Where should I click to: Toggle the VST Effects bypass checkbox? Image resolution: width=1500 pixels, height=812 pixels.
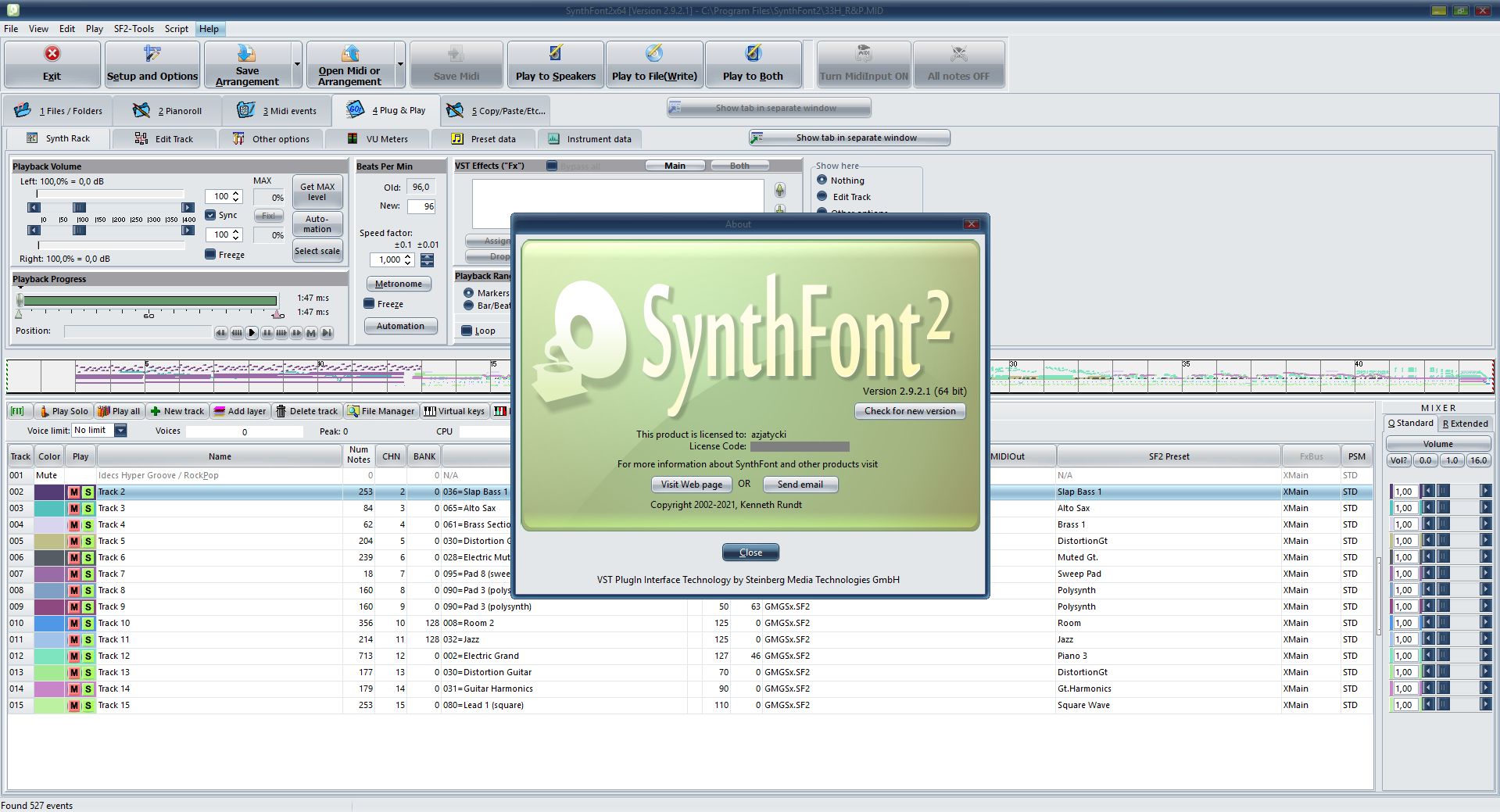[x=552, y=166]
